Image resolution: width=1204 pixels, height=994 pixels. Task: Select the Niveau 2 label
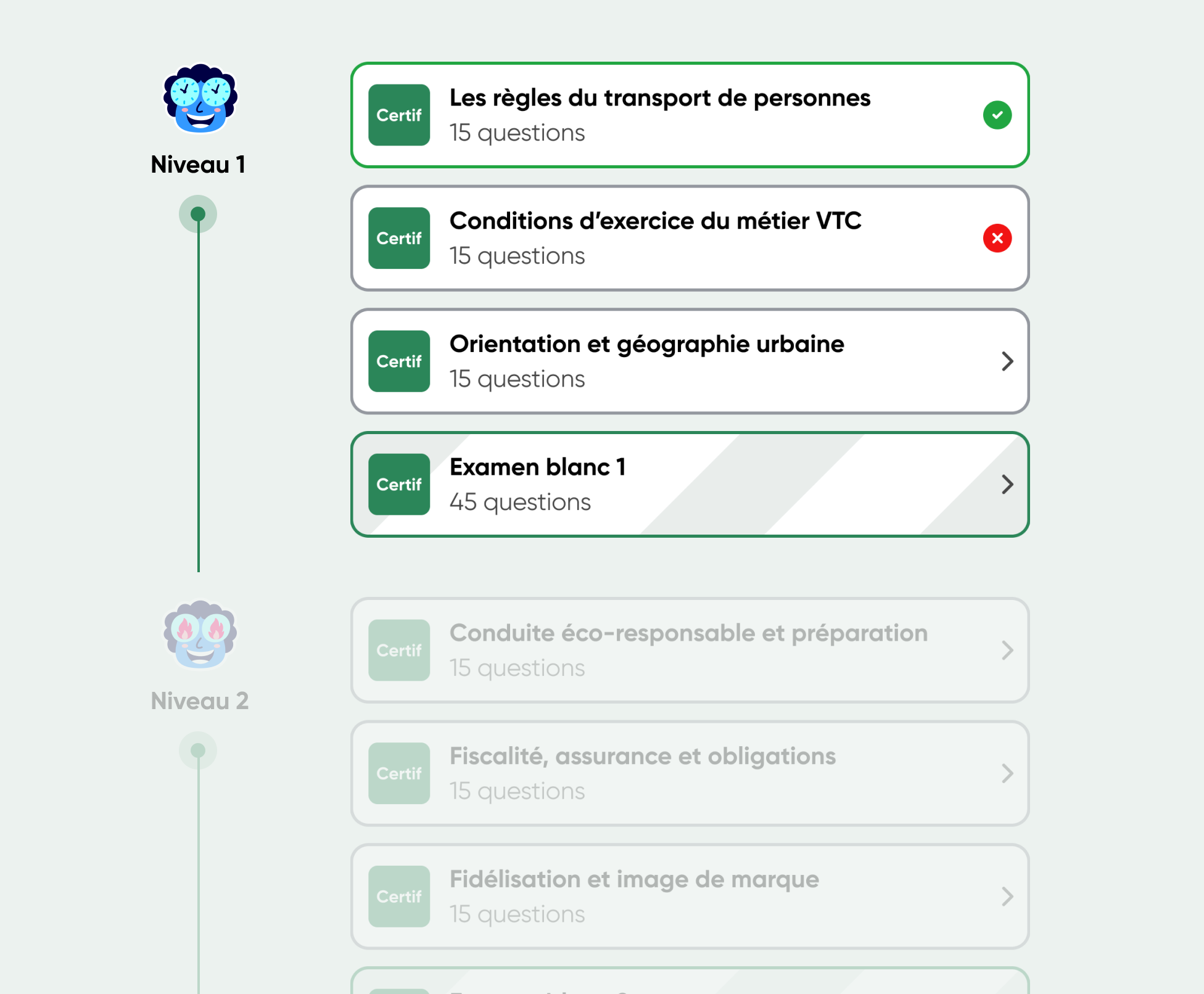[x=199, y=701]
